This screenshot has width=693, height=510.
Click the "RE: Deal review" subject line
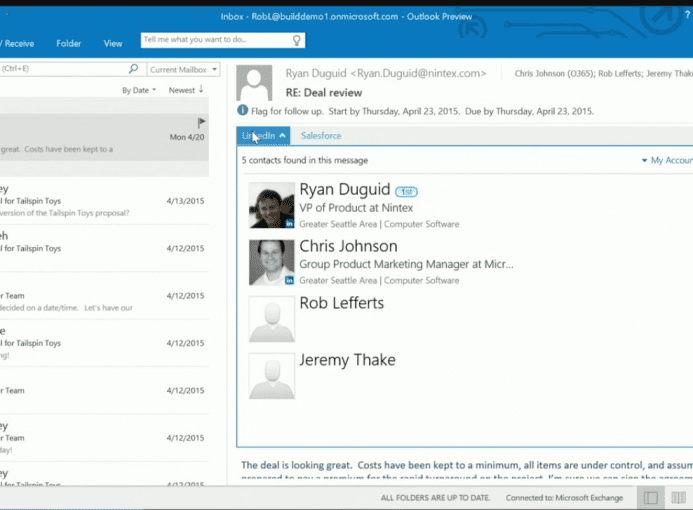324,93
